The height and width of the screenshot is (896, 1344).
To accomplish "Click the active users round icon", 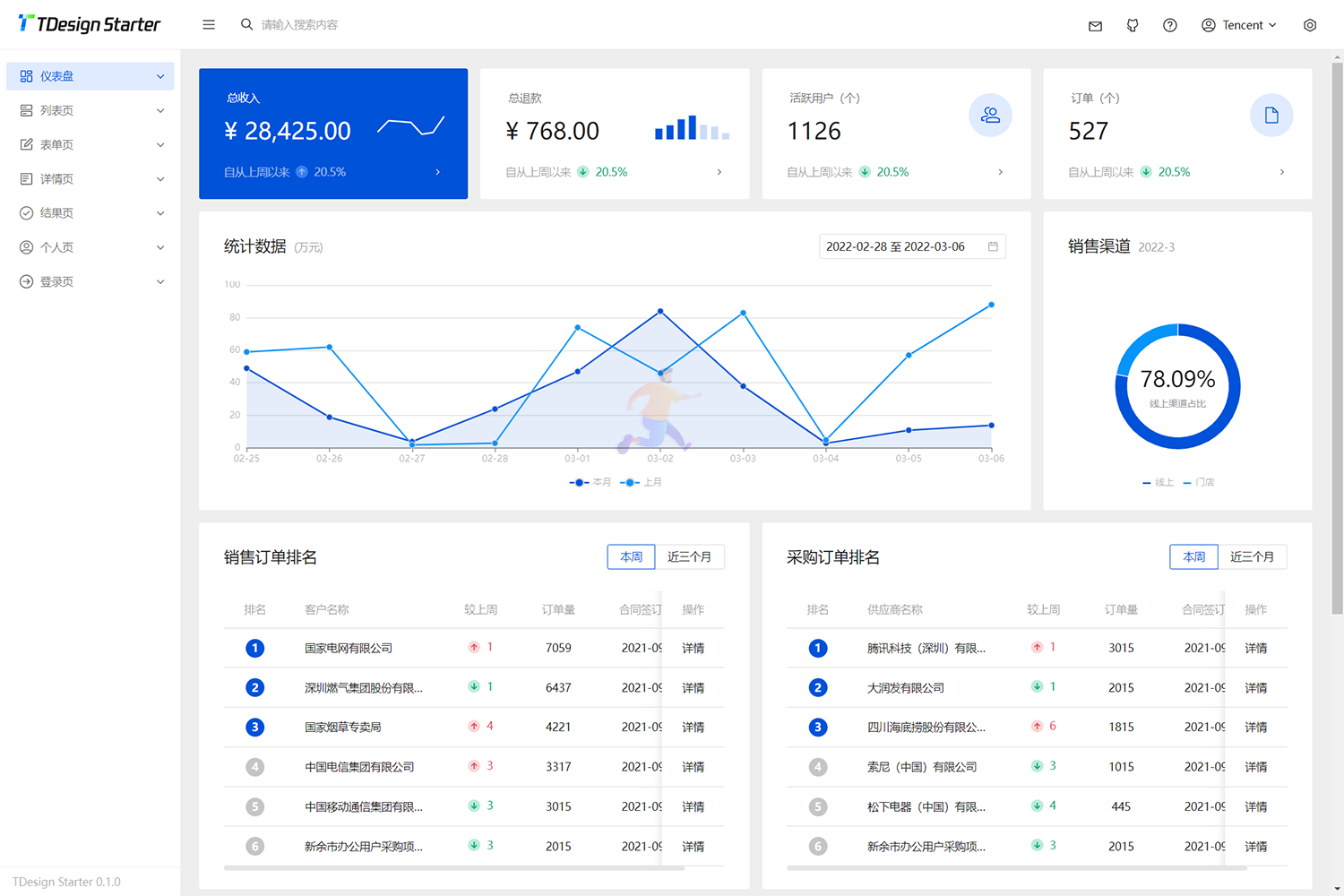I will coord(990,115).
